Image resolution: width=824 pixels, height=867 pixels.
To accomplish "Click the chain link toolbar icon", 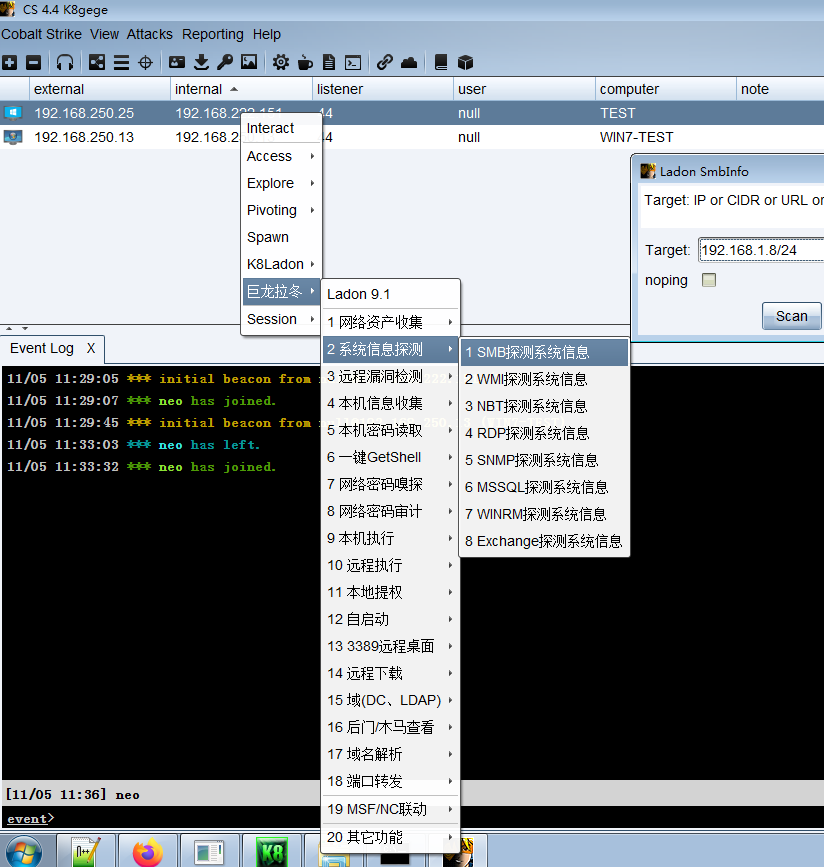I will tap(384, 62).
